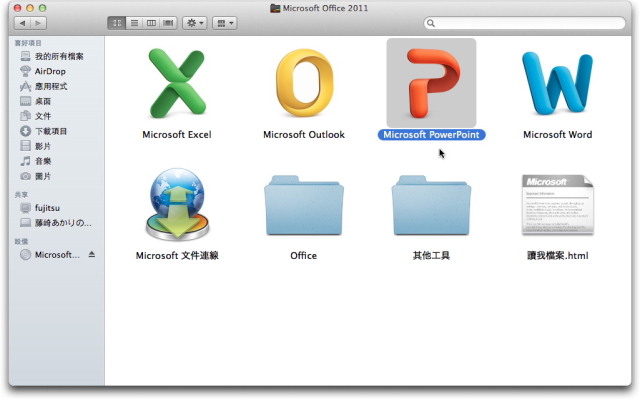Viewport: 640px width, 400px height.
Task: Open the 其他工具 folder
Action: click(x=431, y=205)
